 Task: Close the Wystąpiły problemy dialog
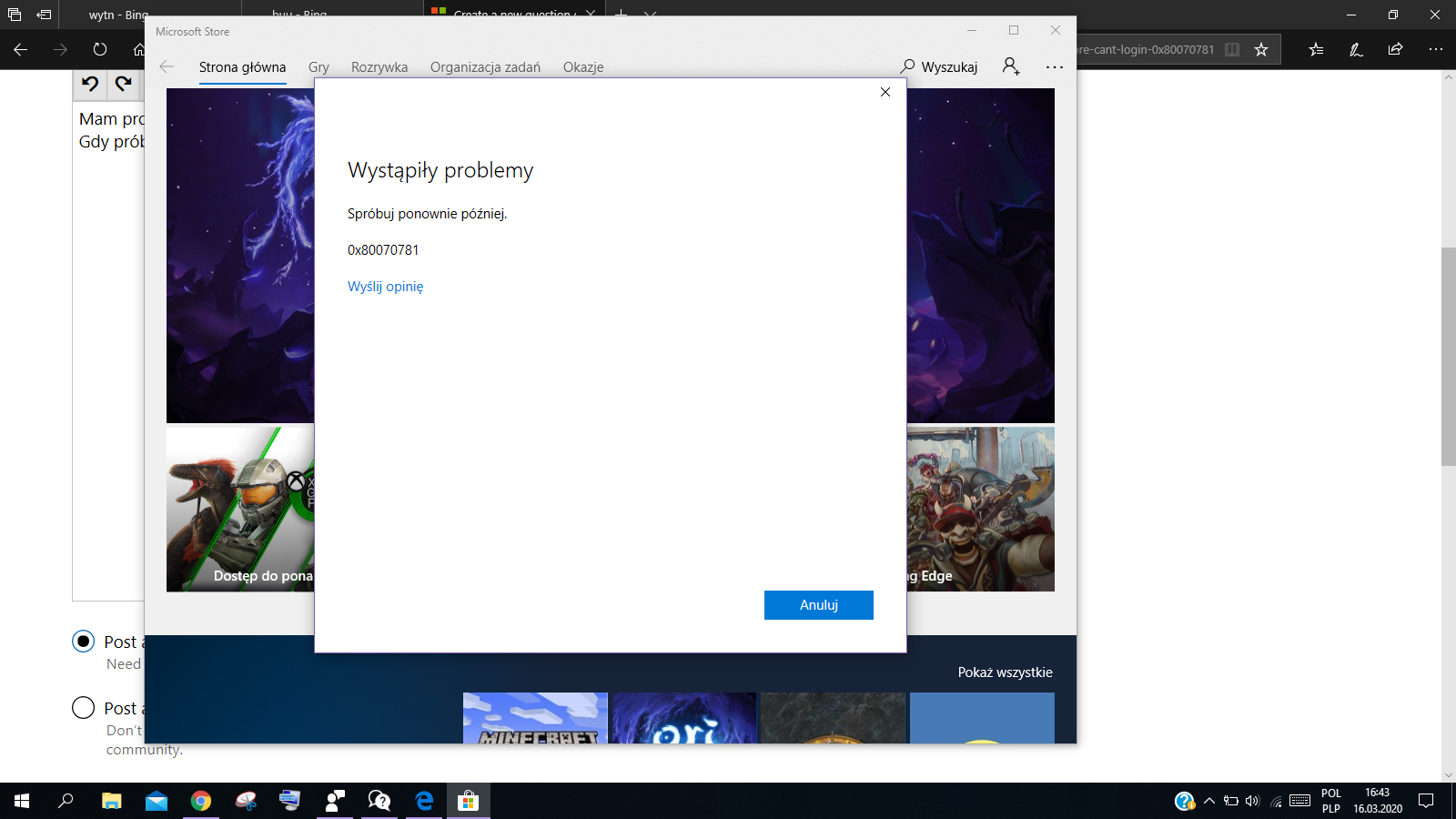coord(885,92)
